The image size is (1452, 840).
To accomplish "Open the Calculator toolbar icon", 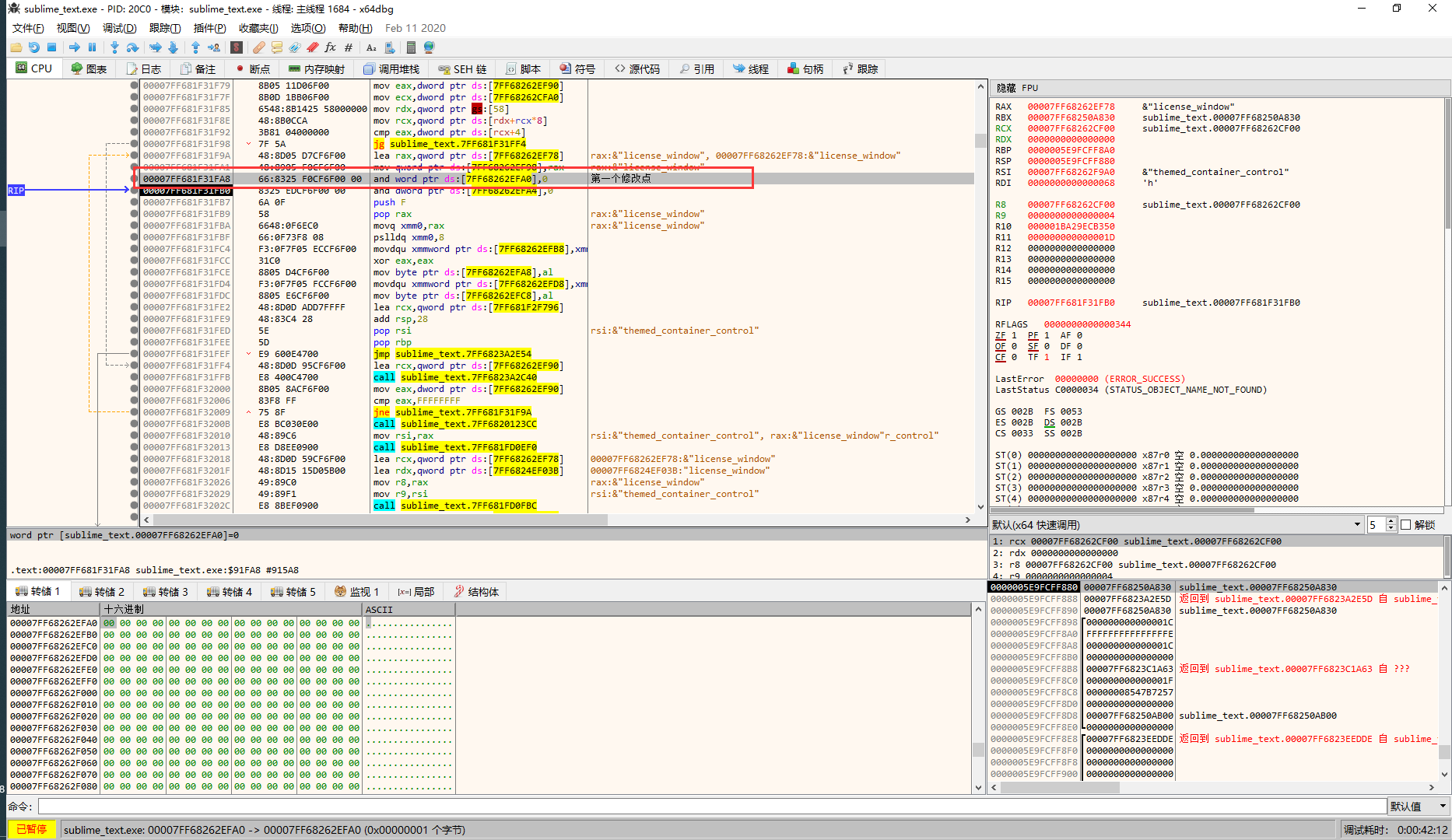I will click(412, 47).
